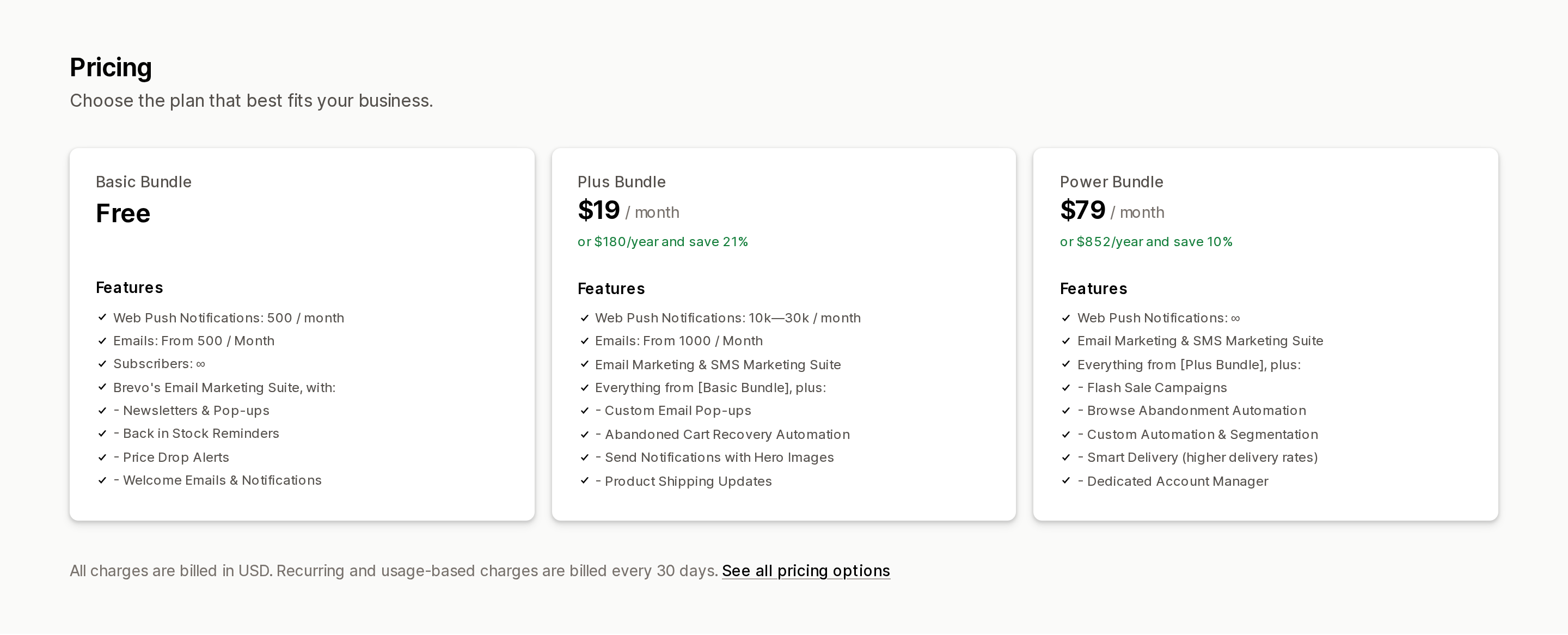This screenshot has width=1568, height=635.
Task: Click checkmark beside Browse Abandonment Automation
Action: pyautogui.click(x=1066, y=411)
